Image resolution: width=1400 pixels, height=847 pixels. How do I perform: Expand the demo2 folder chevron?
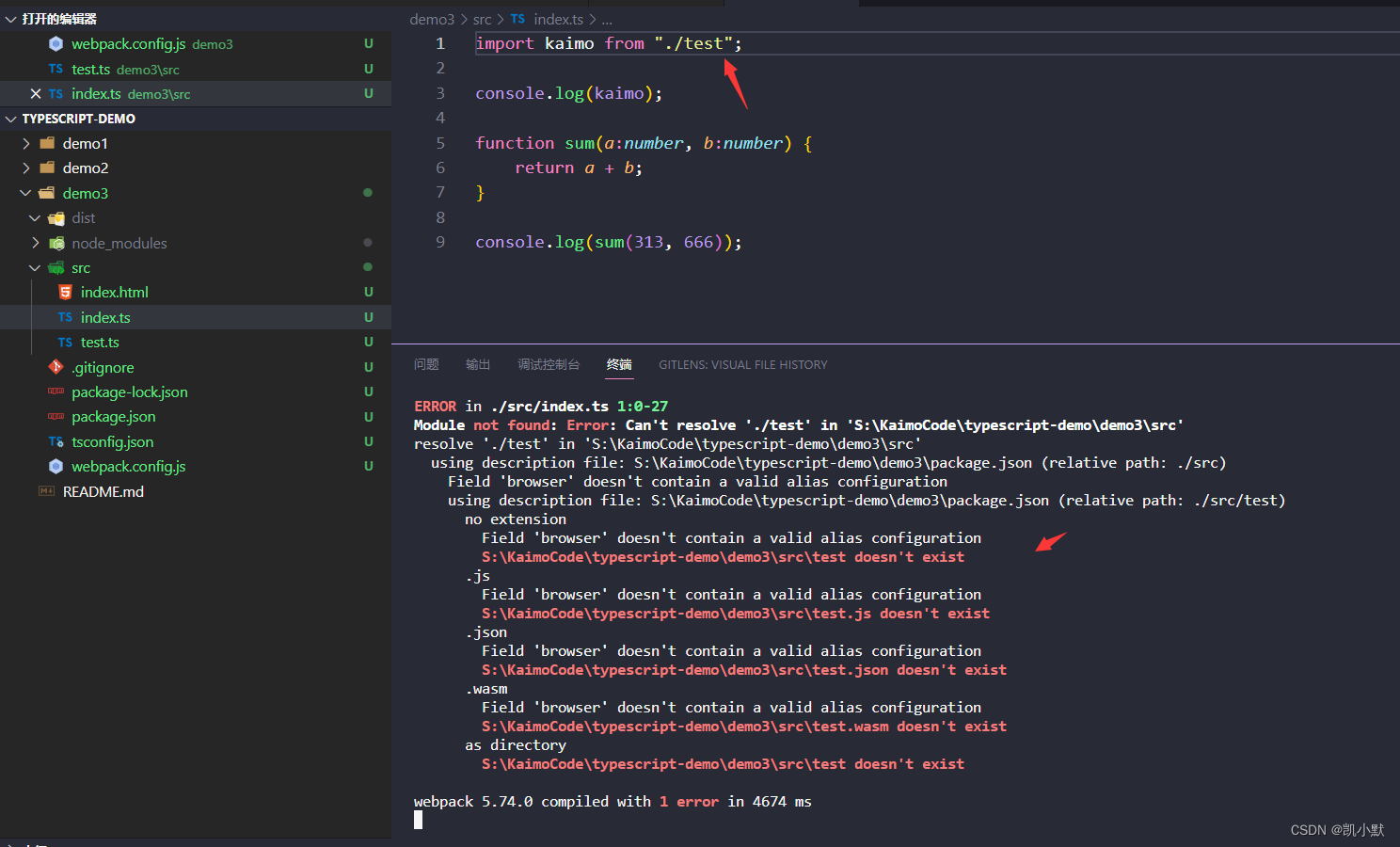(26, 168)
